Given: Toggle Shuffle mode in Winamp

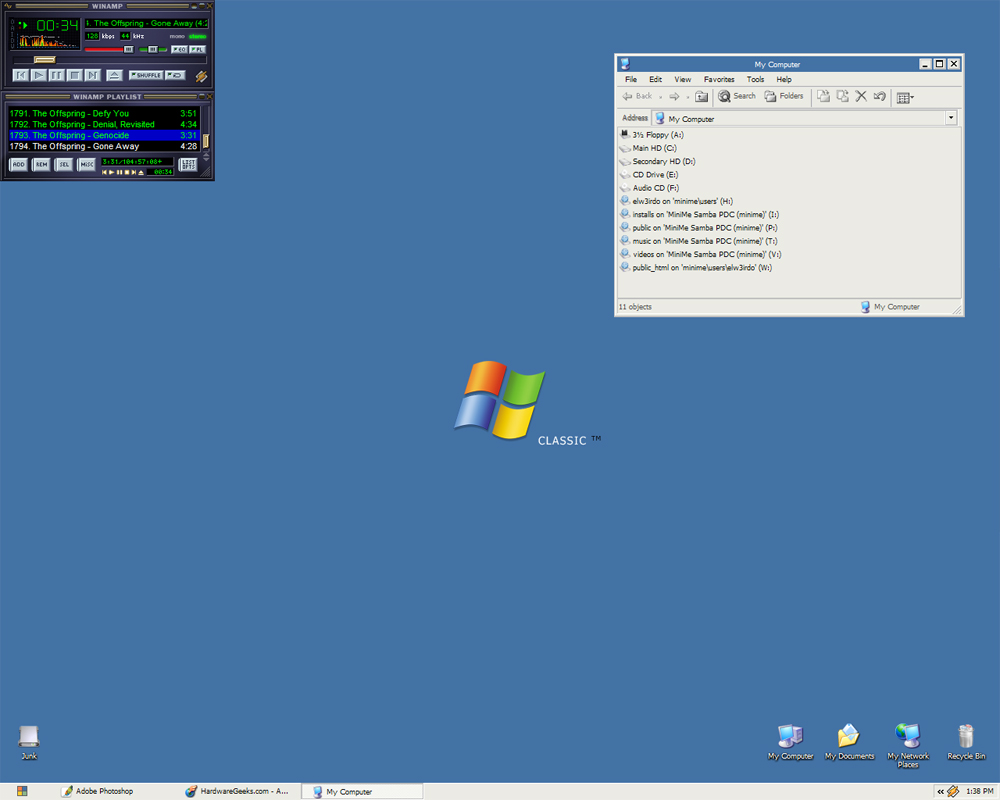Looking at the screenshot, I should [x=146, y=75].
